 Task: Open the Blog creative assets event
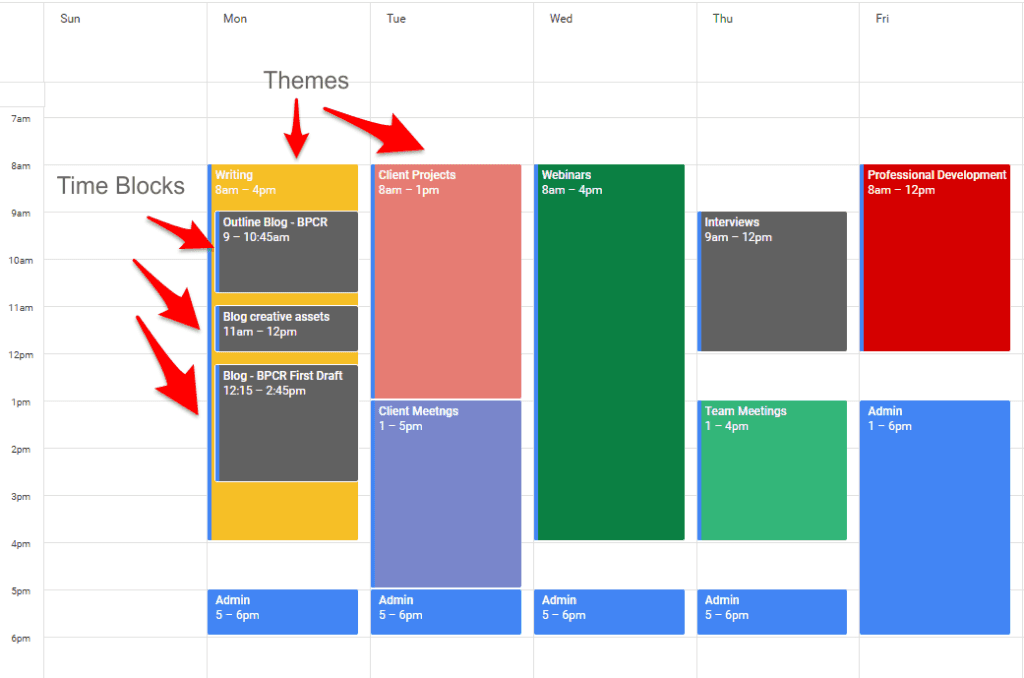click(x=287, y=328)
